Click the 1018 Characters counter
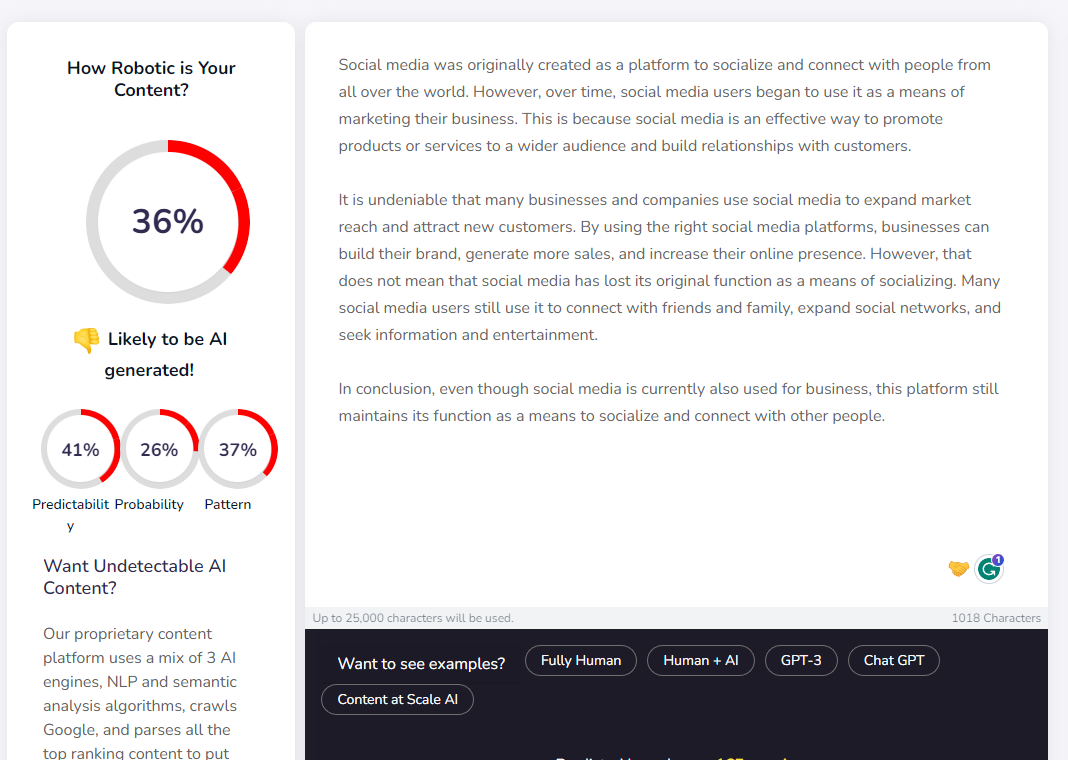Screen dimensions: 1068x760 coord(996,618)
